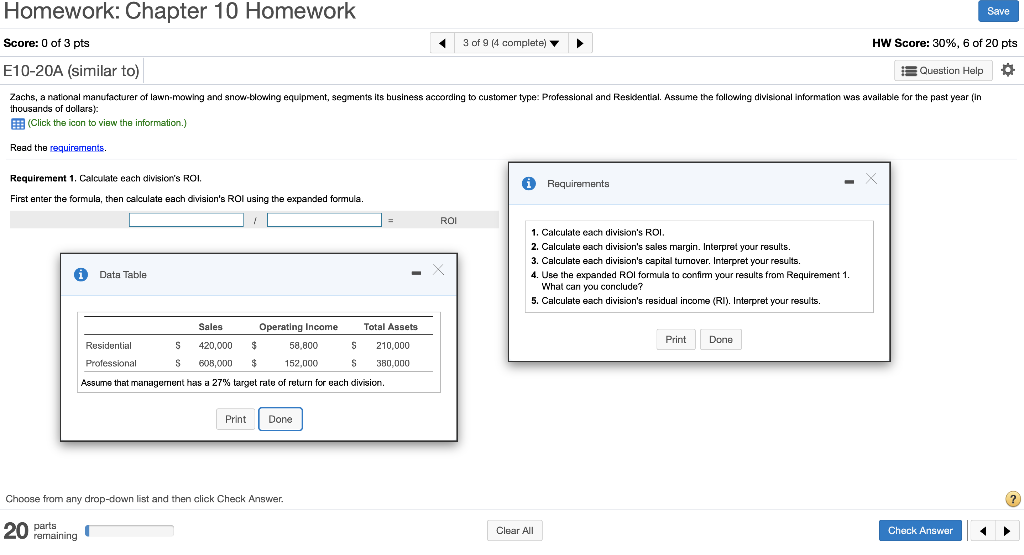
Task: Click Clear All button
Action: pyautogui.click(x=515, y=531)
